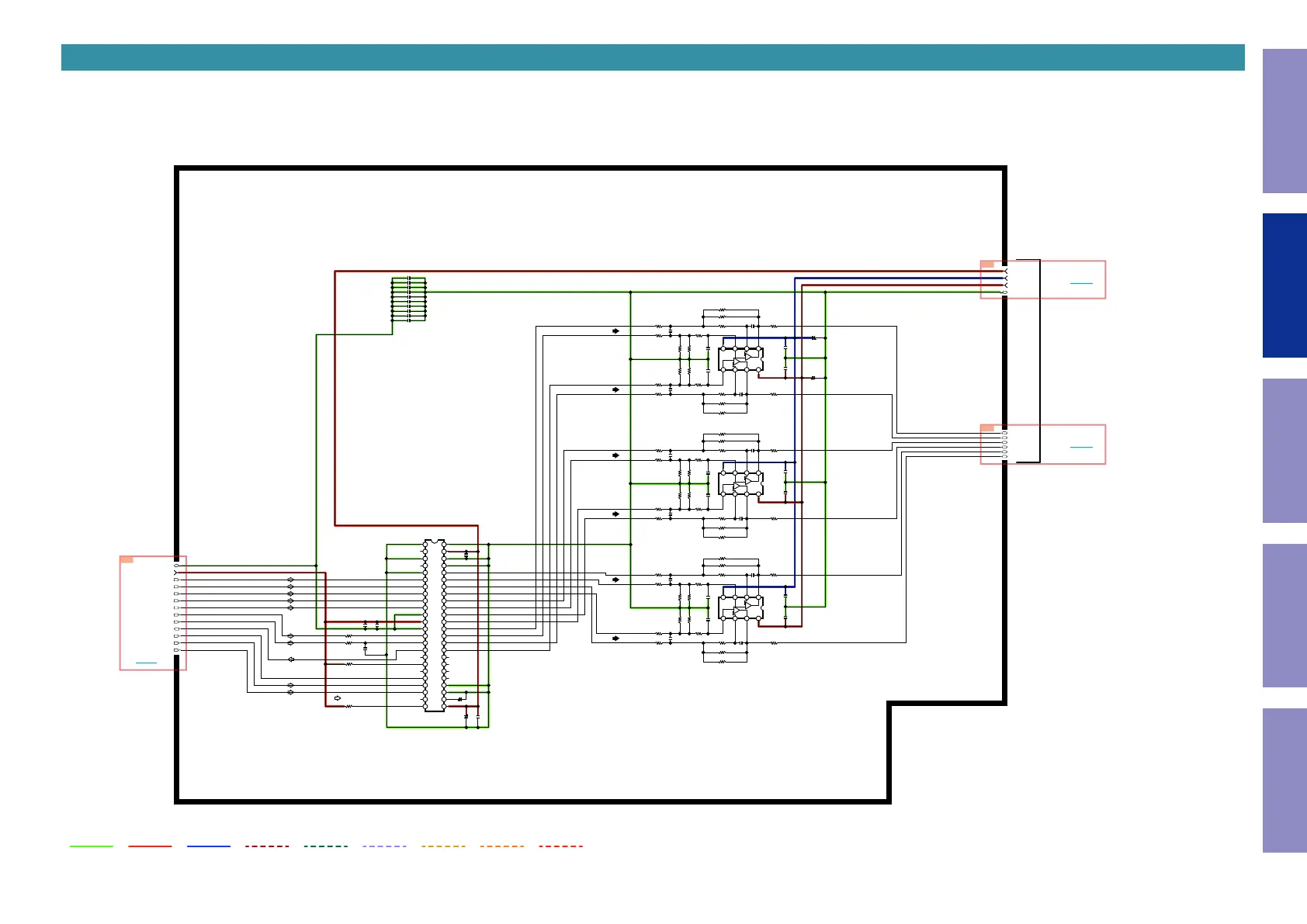Switch to the topmost purple side tab
This screenshot has height=924, width=1307.
point(1284,121)
